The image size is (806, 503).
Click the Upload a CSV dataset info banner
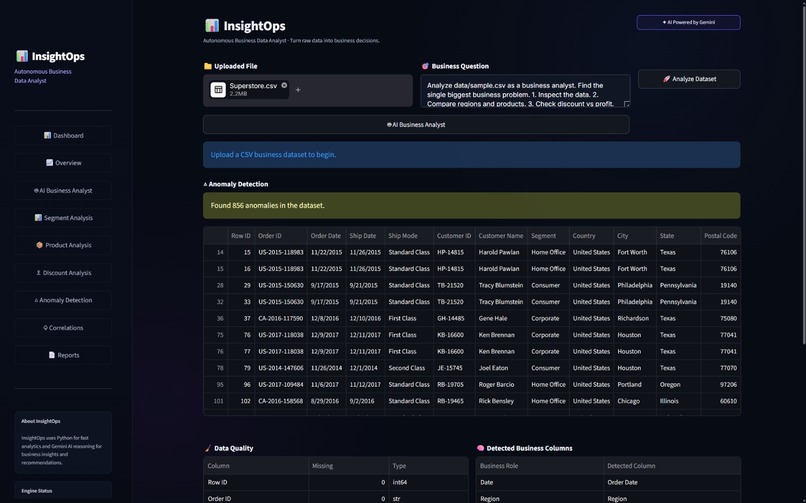pyautogui.click(x=471, y=155)
